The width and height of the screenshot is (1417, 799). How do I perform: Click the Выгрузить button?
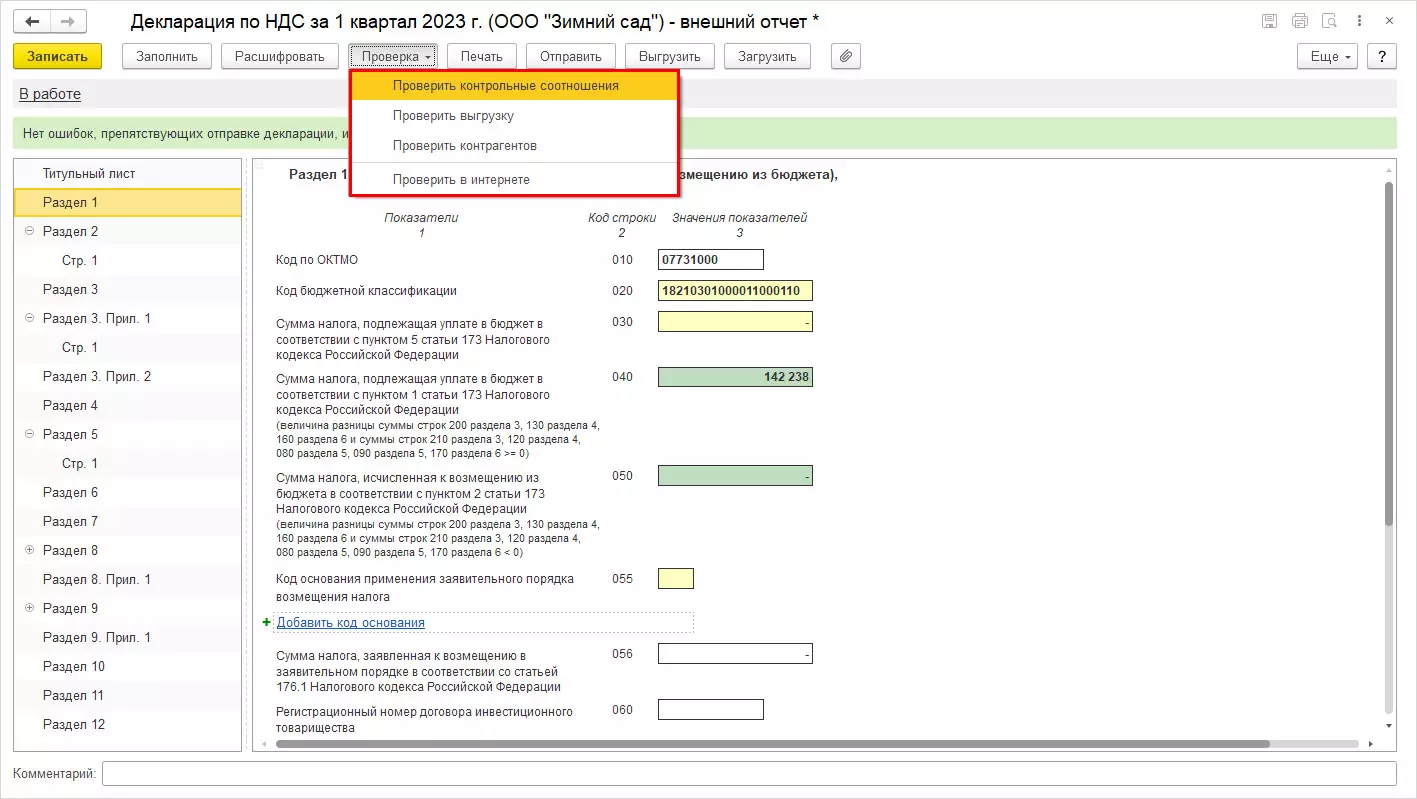[670, 57]
